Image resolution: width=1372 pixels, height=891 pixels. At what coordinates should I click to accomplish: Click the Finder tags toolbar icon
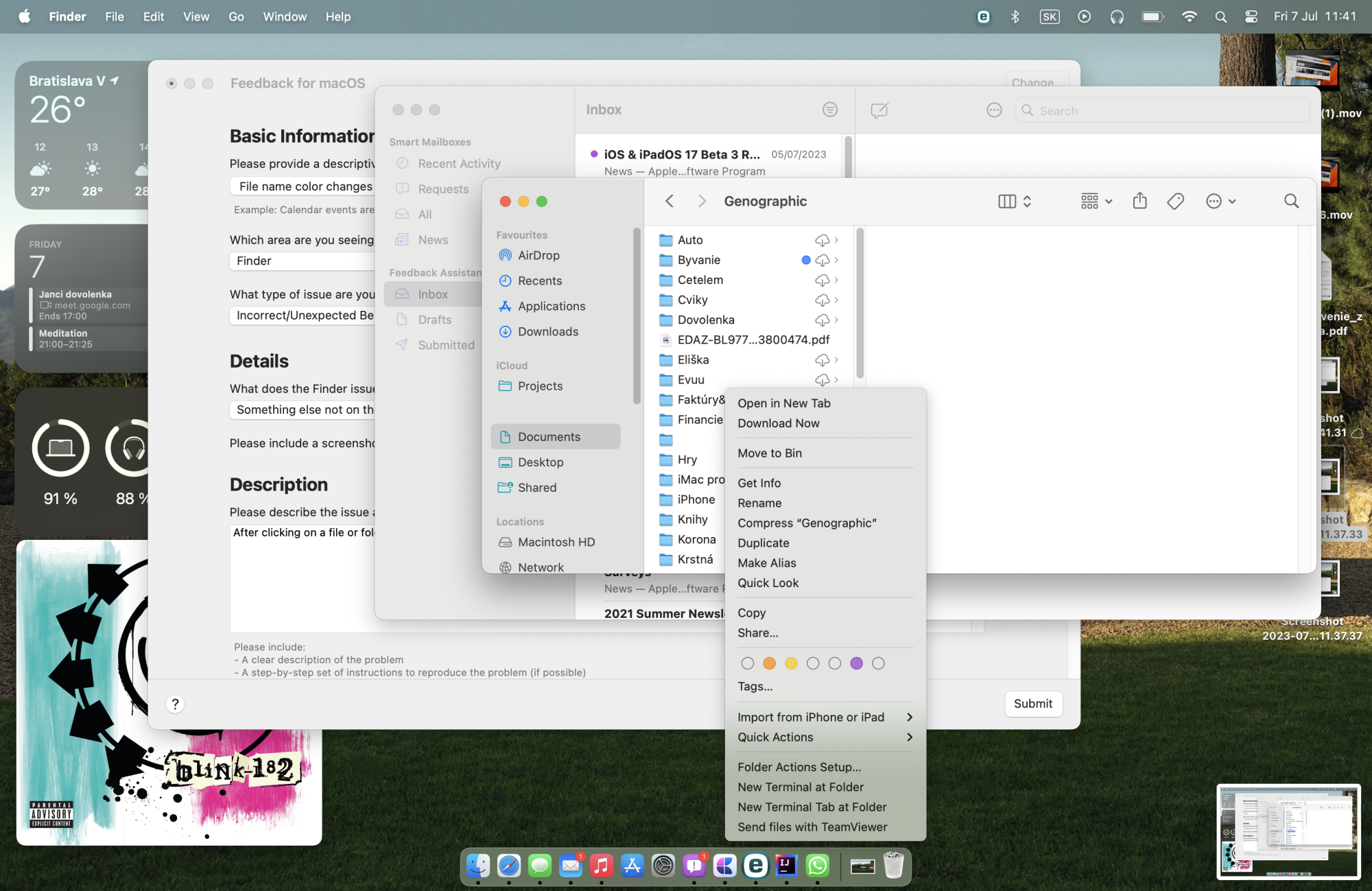1175,201
